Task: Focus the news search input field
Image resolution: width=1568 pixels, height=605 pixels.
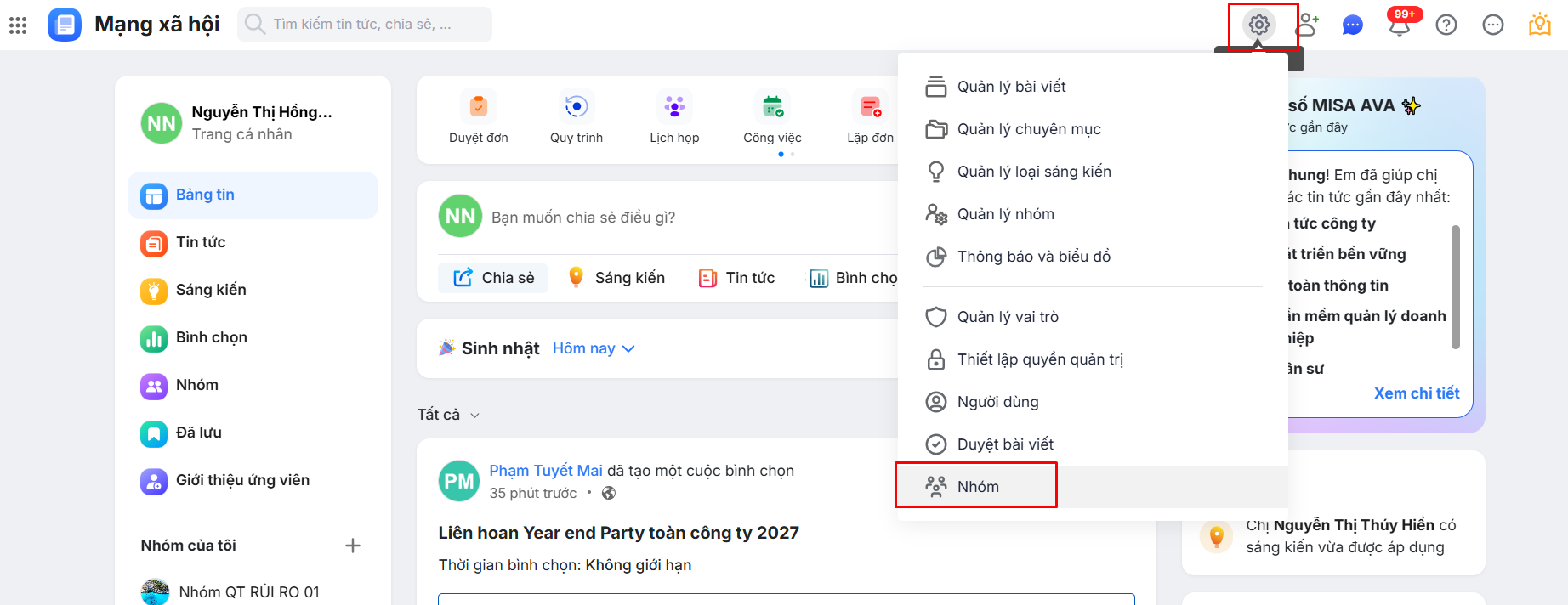Action: click(374, 25)
